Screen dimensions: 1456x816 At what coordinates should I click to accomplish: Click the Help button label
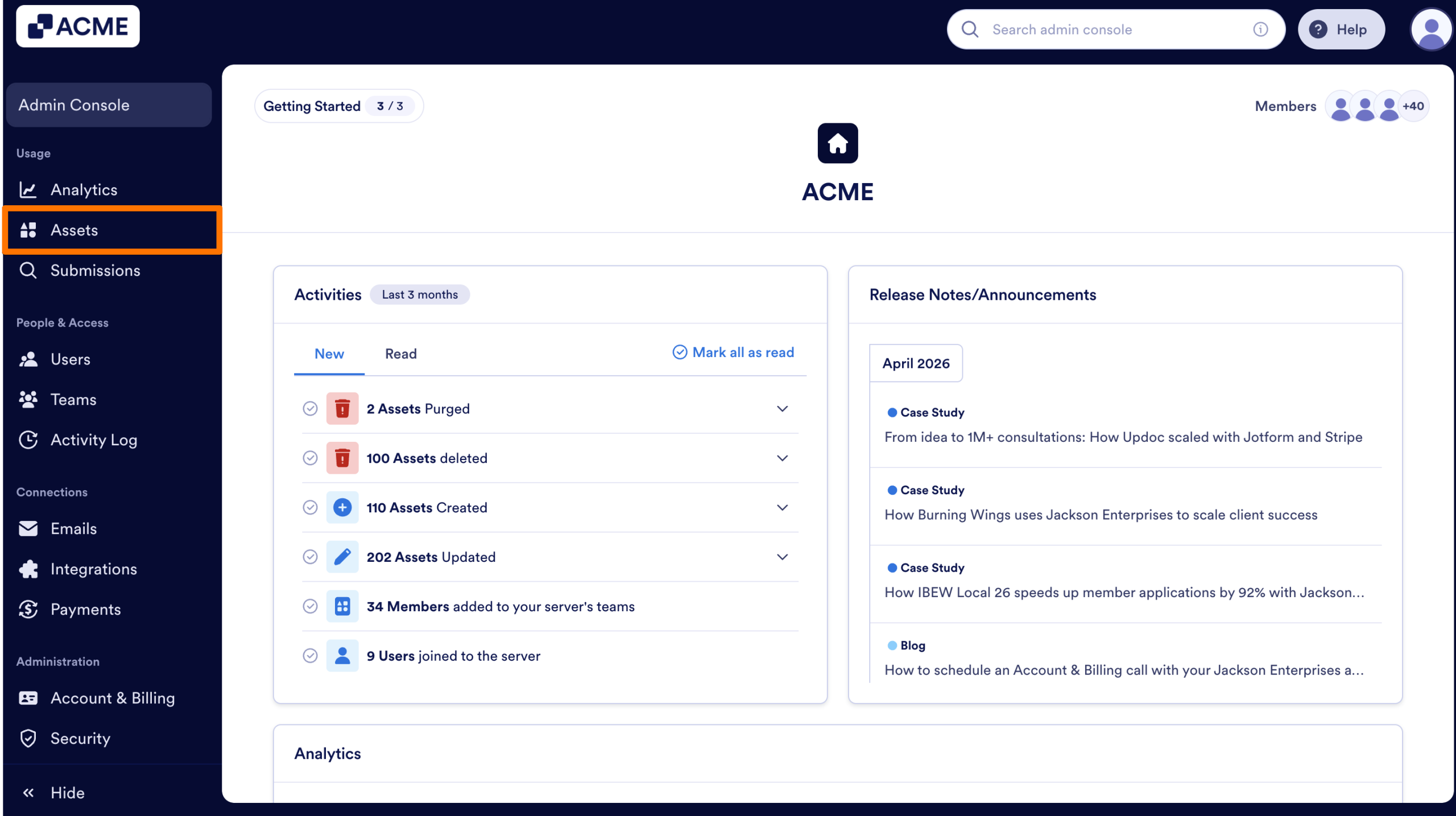pyautogui.click(x=1351, y=30)
